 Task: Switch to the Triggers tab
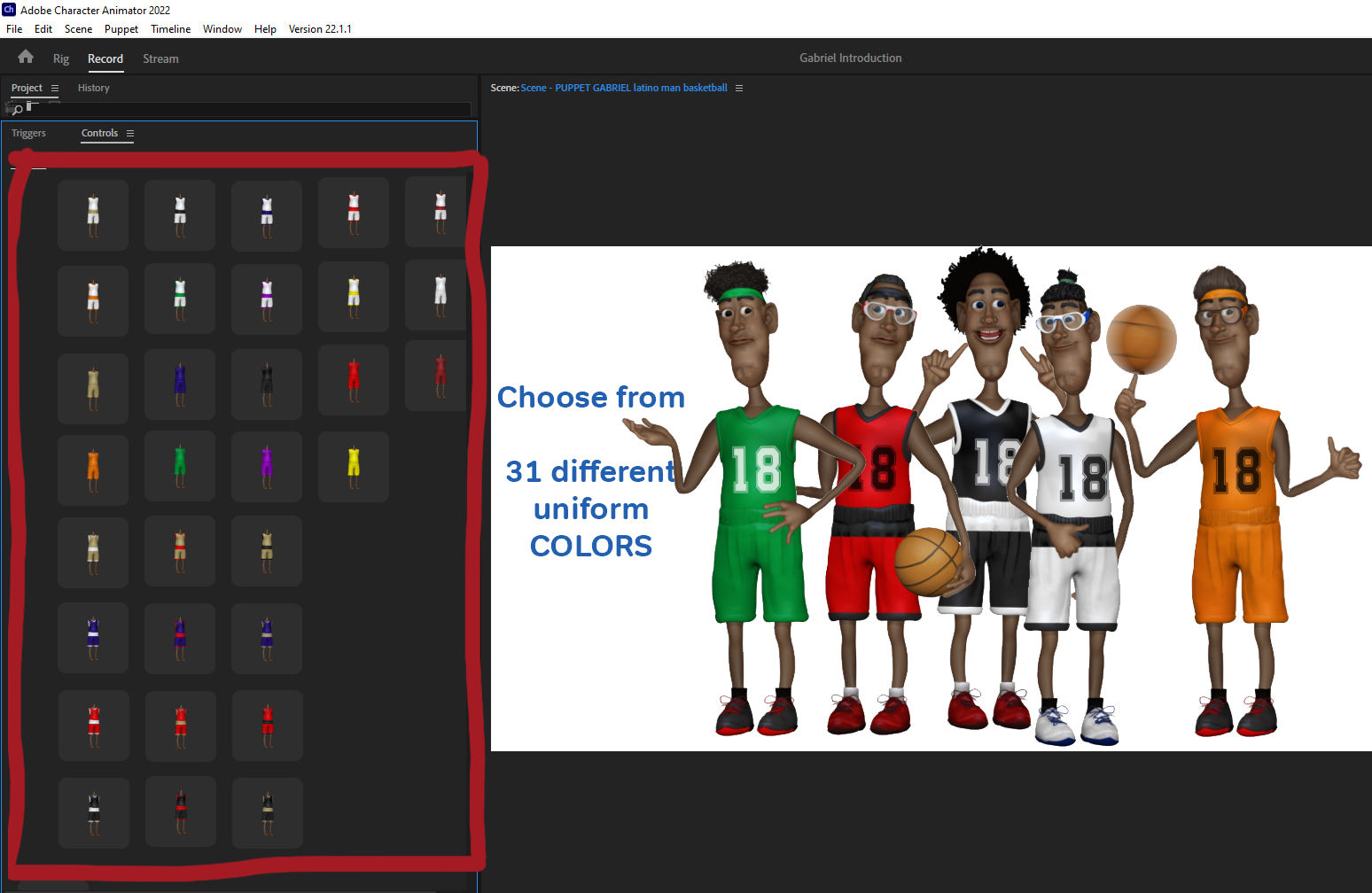pyautogui.click(x=28, y=133)
